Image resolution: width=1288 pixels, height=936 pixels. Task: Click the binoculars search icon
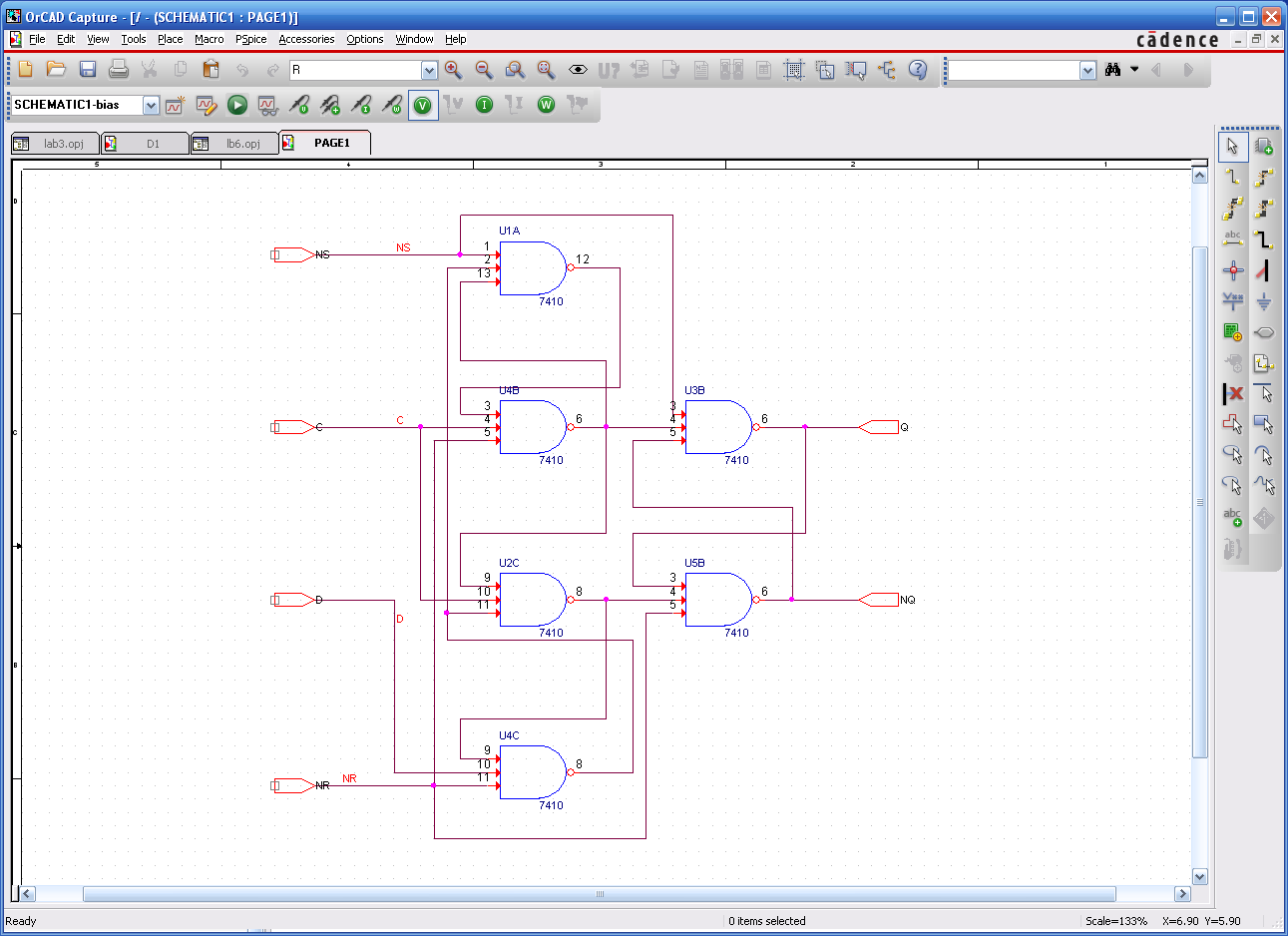pyautogui.click(x=1113, y=70)
